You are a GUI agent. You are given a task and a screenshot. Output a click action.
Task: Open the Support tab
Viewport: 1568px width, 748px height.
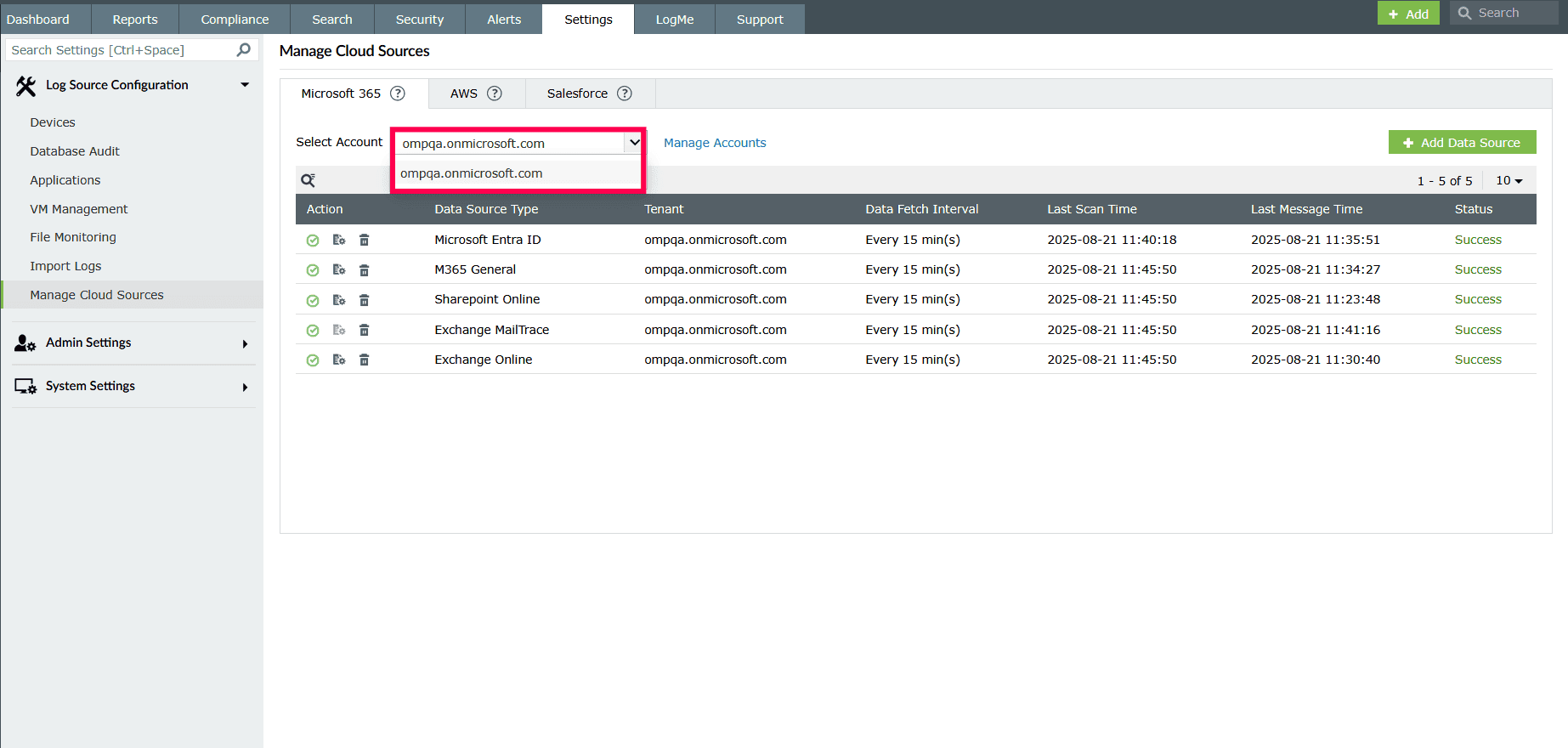(x=760, y=20)
